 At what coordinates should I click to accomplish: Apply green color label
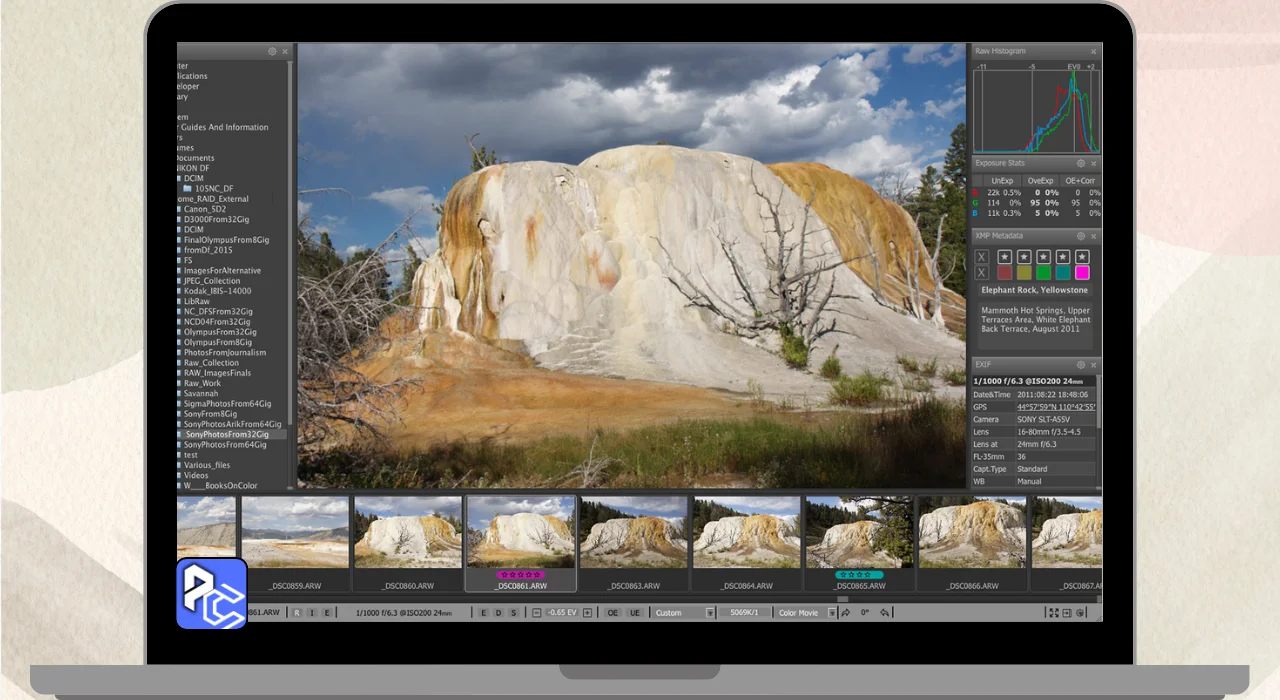1043,272
